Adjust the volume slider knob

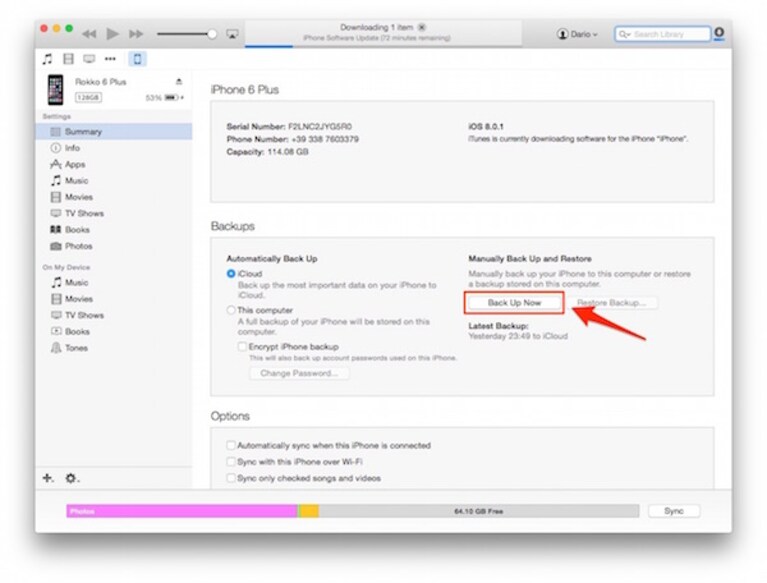212,34
